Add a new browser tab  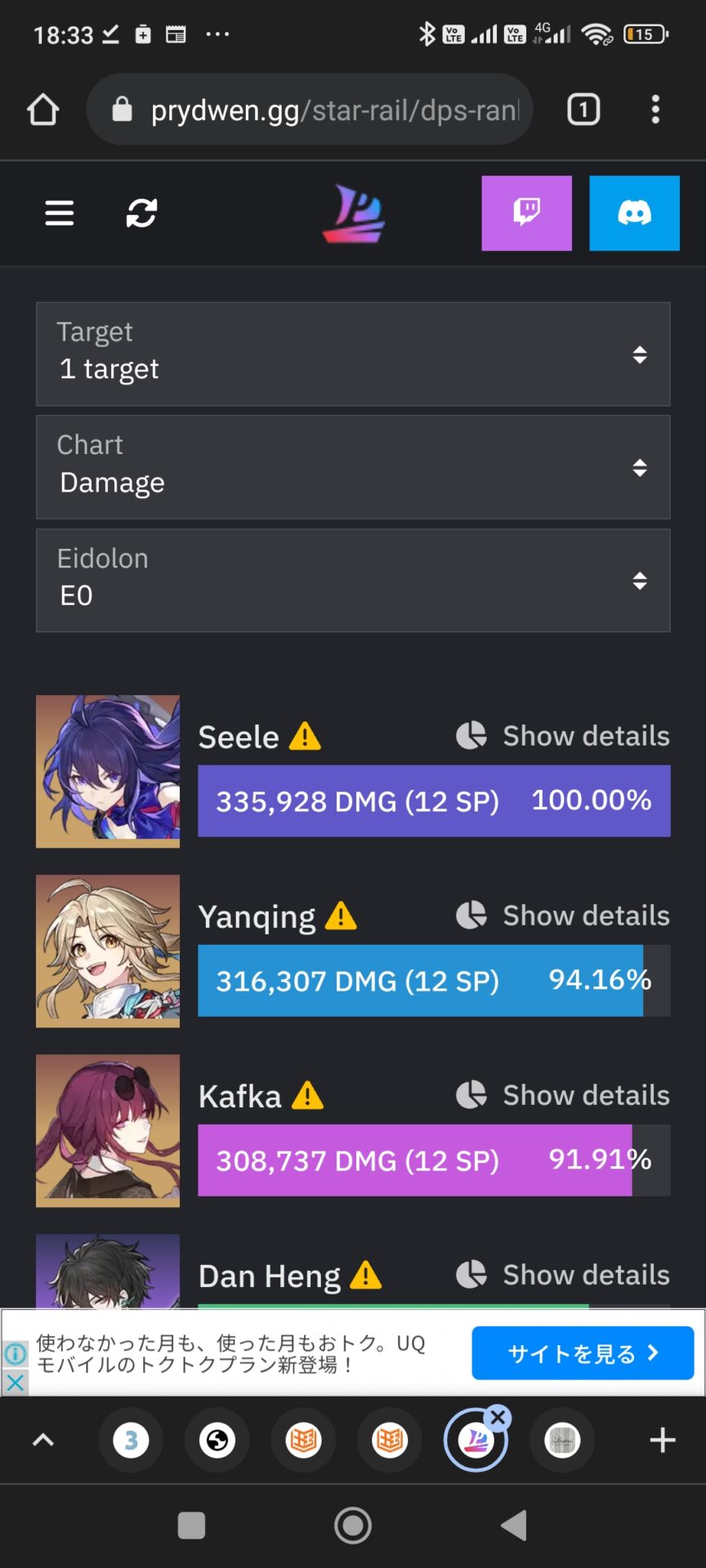[x=663, y=1440]
